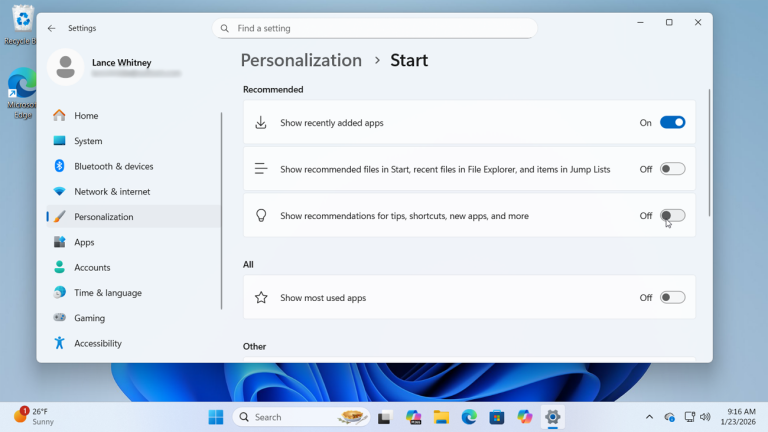This screenshot has height=432, width=768.
Task: Enable Show most used apps
Action: pyautogui.click(x=672, y=298)
